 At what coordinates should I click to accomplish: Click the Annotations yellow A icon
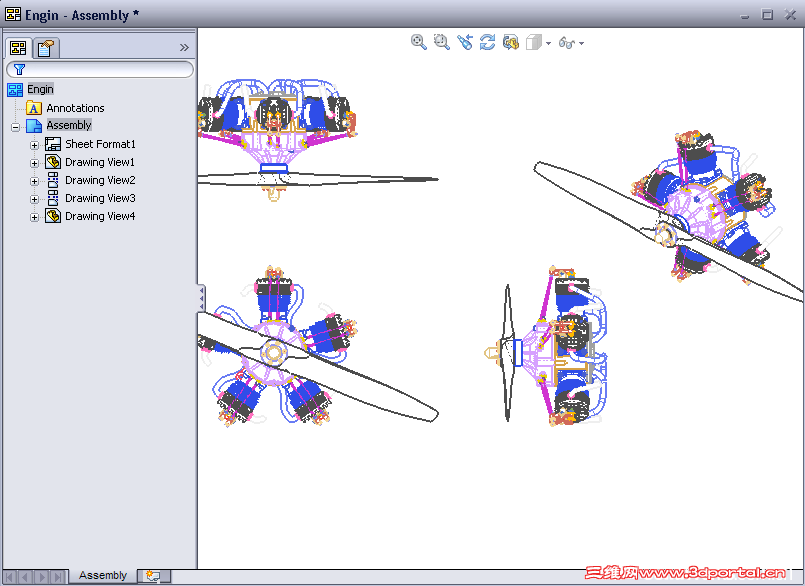pos(34,108)
